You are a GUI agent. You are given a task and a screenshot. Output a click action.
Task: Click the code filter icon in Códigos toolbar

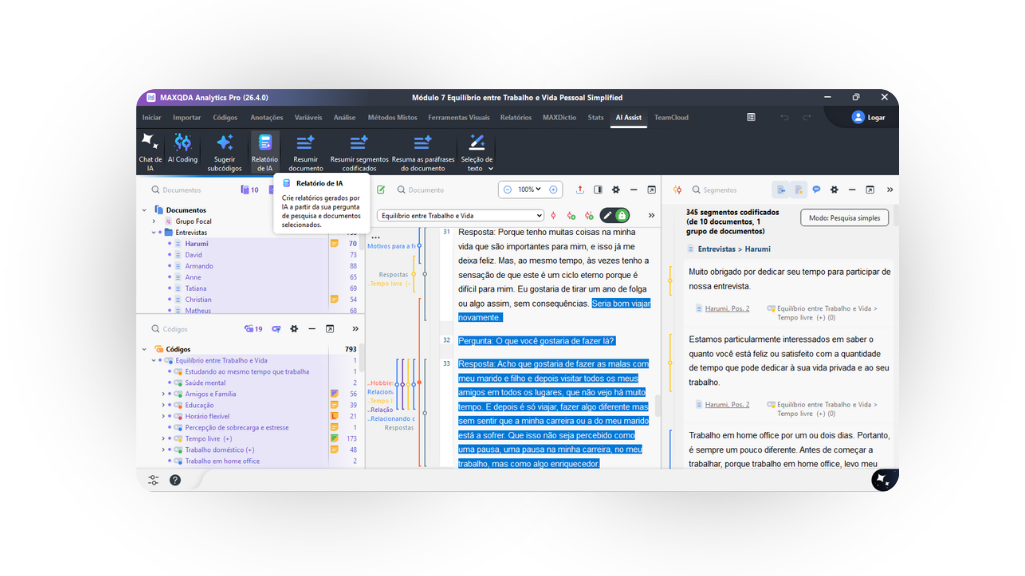[x=277, y=329]
